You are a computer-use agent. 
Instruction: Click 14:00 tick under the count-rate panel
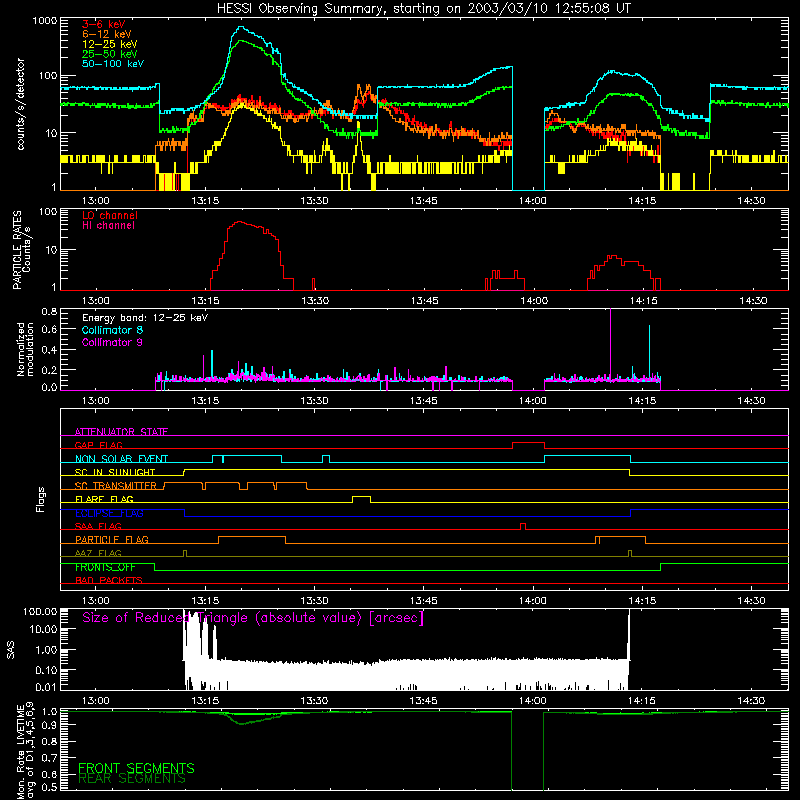[x=533, y=201]
